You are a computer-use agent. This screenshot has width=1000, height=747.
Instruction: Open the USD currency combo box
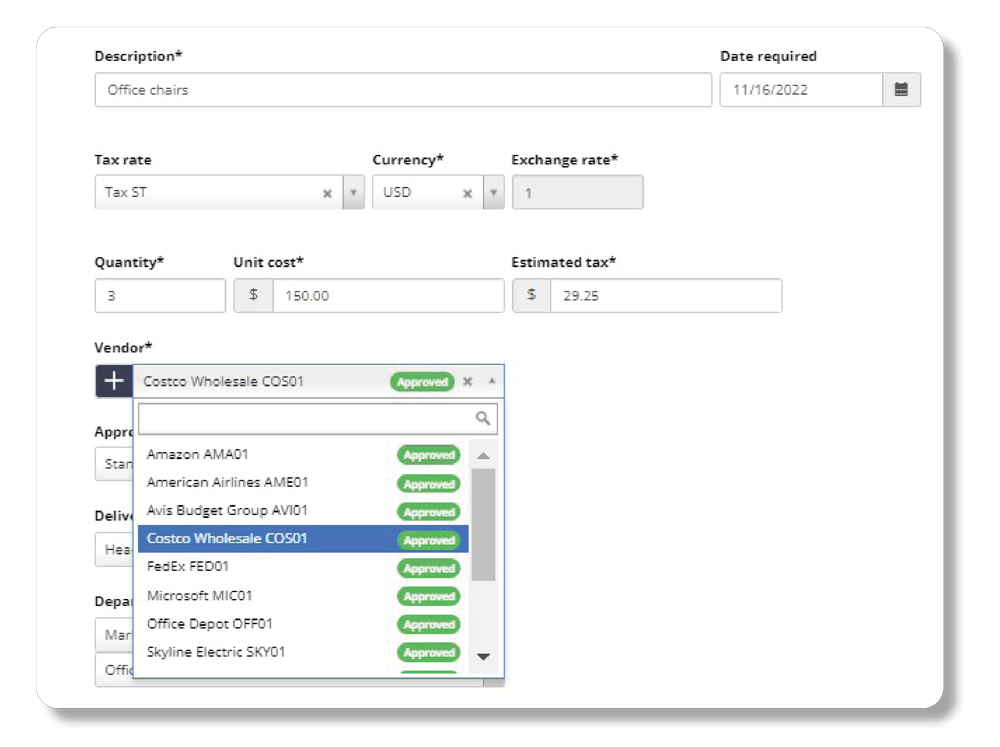click(439, 193)
